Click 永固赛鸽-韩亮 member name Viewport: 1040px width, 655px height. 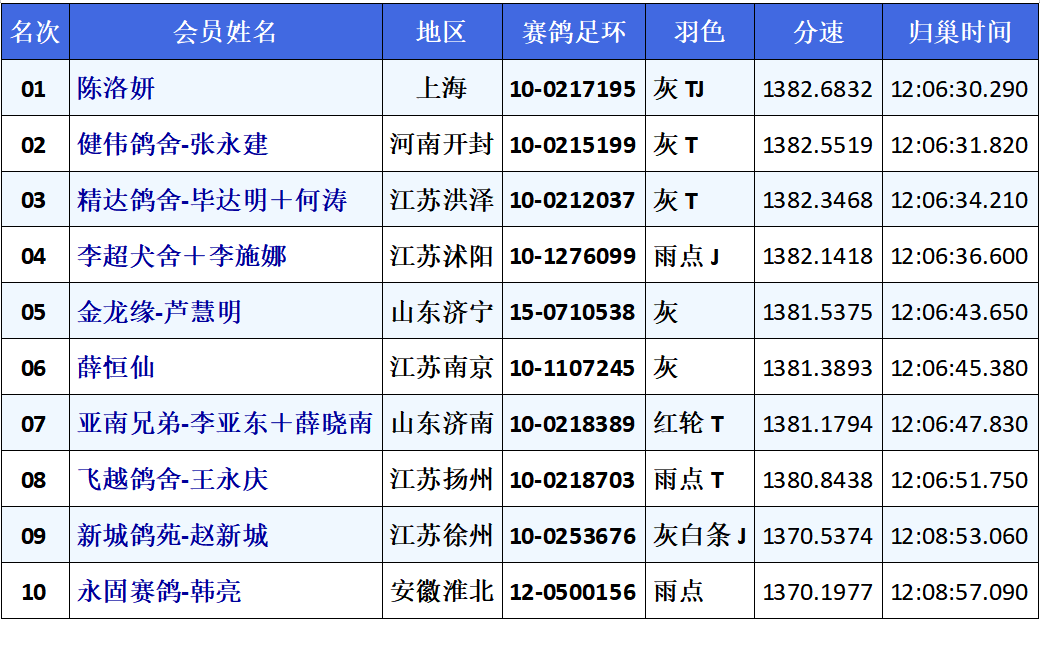159,592
